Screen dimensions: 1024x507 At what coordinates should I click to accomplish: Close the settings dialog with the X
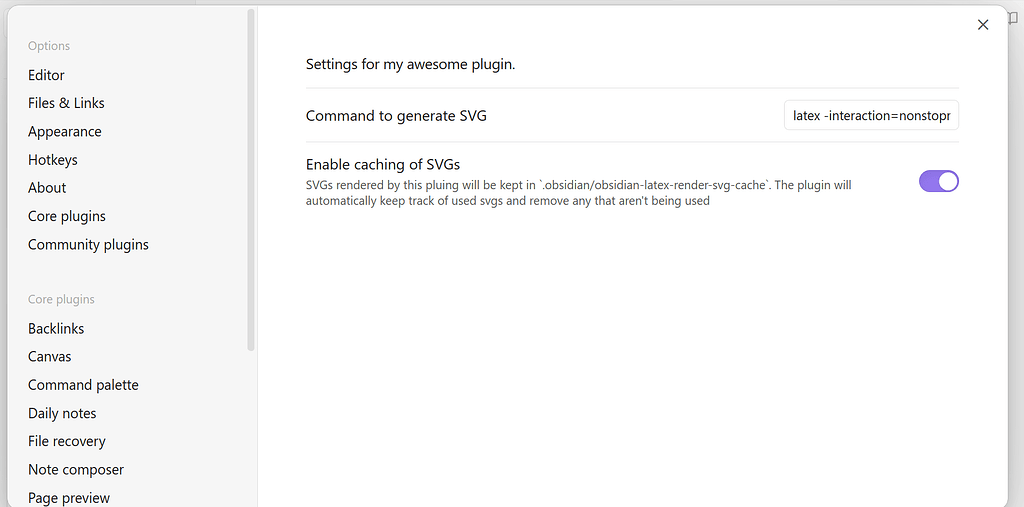[x=982, y=25]
